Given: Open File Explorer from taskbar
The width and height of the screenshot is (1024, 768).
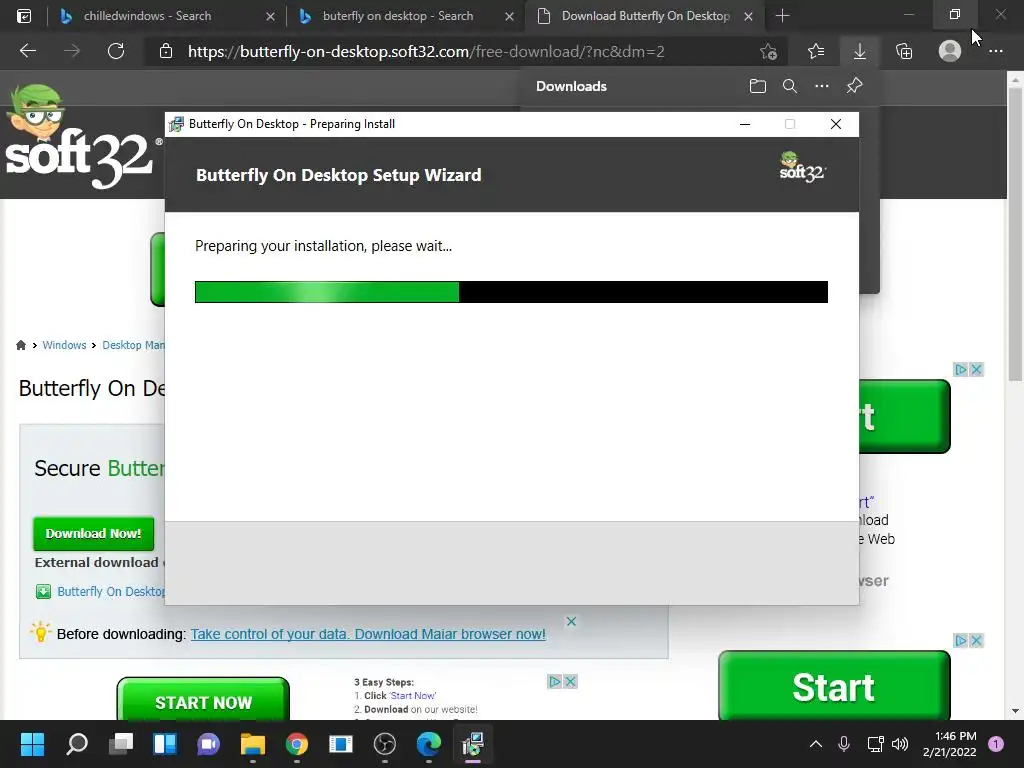Looking at the screenshot, I should [x=253, y=744].
